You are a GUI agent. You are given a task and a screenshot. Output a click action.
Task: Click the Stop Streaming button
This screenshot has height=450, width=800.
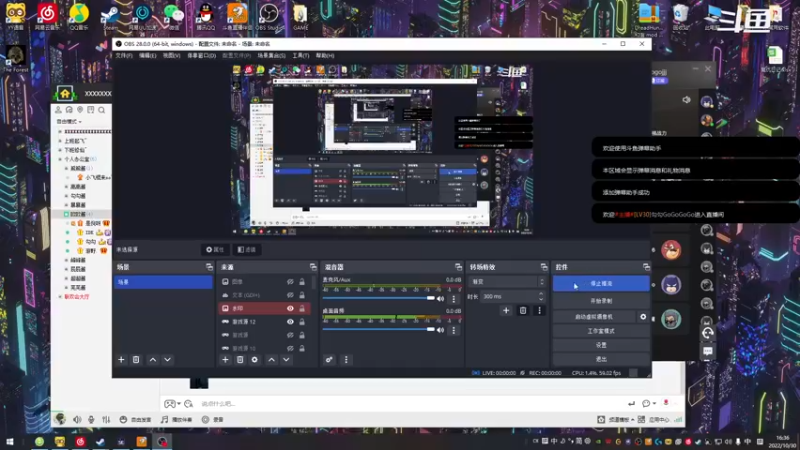(x=601, y=284)
